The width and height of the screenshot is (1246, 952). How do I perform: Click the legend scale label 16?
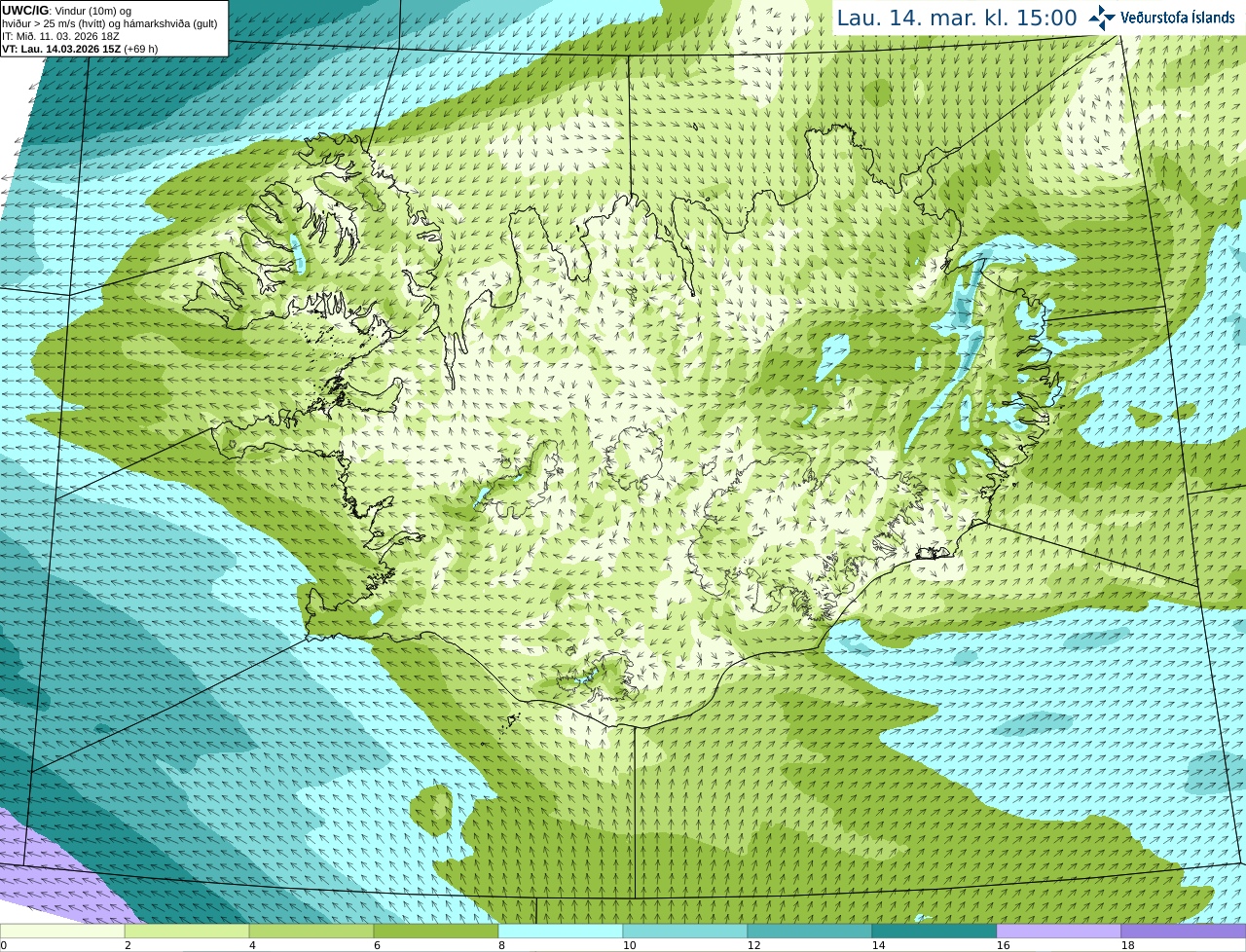click(x=1003, y=945)
